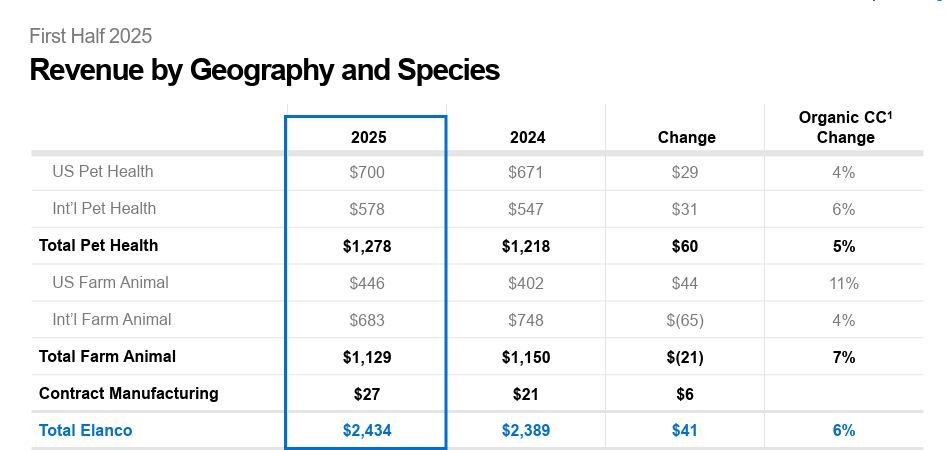The image size is (946, 450).
Task: Select the $1,278 Total Pet Health cell
Action: click(367, 246)
